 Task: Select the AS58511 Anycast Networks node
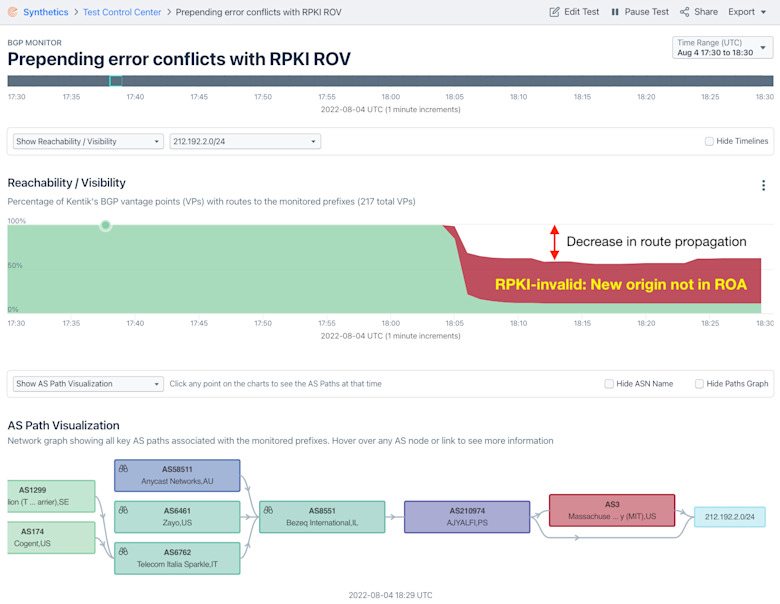(x=177, y=476)
